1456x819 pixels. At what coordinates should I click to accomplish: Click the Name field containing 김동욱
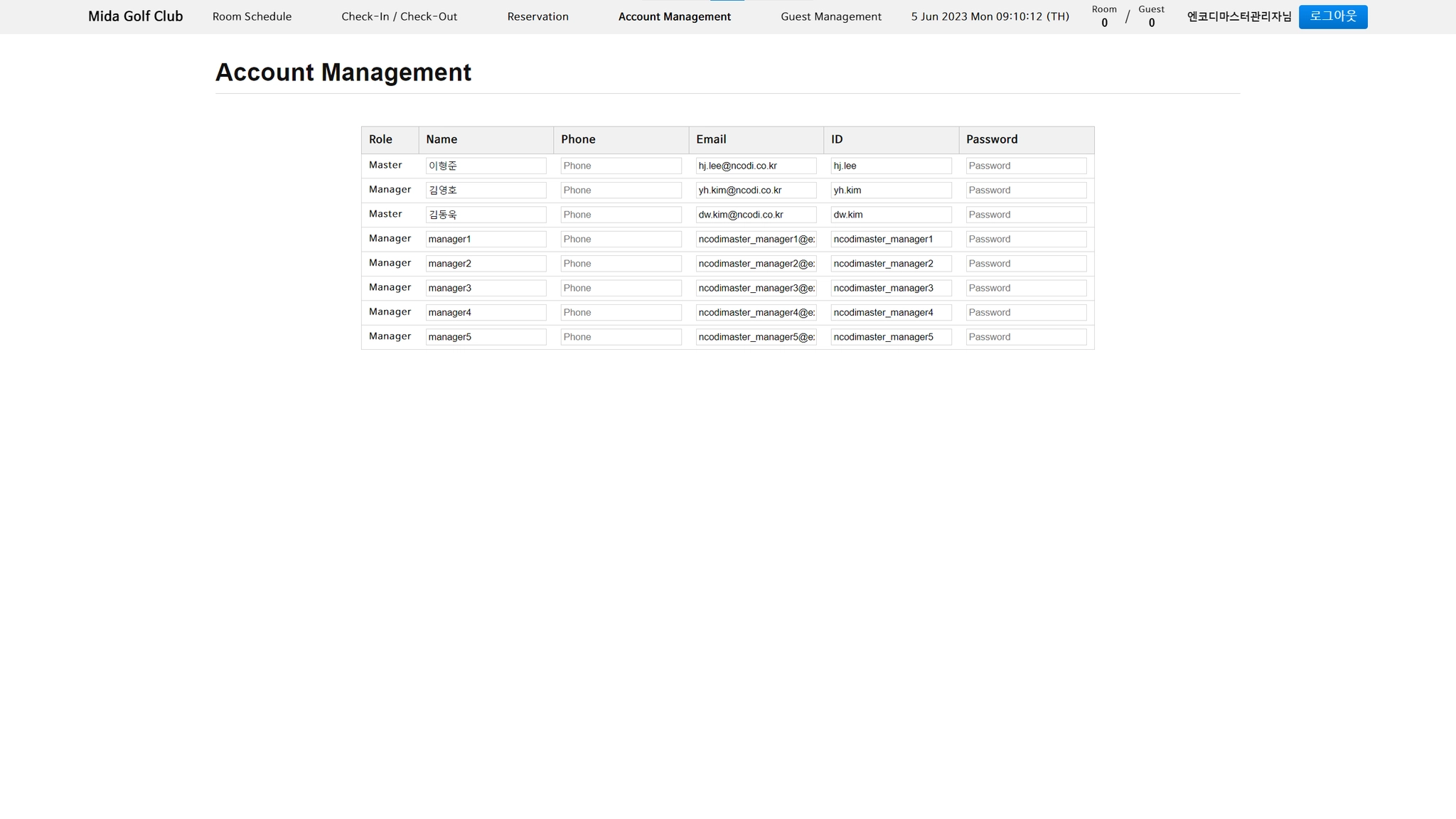486,215
